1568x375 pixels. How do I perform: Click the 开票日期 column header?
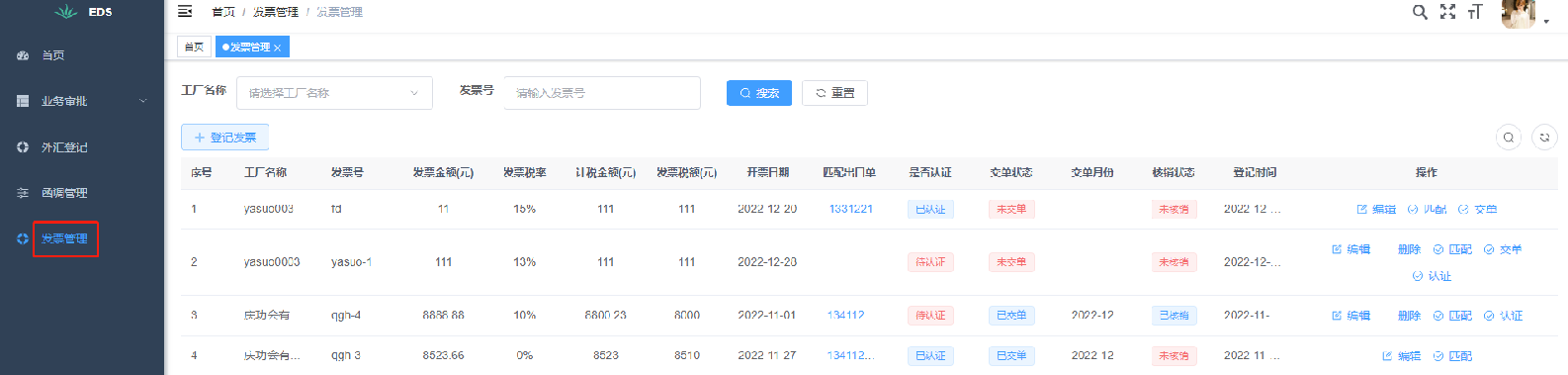(x=767, y=172)
